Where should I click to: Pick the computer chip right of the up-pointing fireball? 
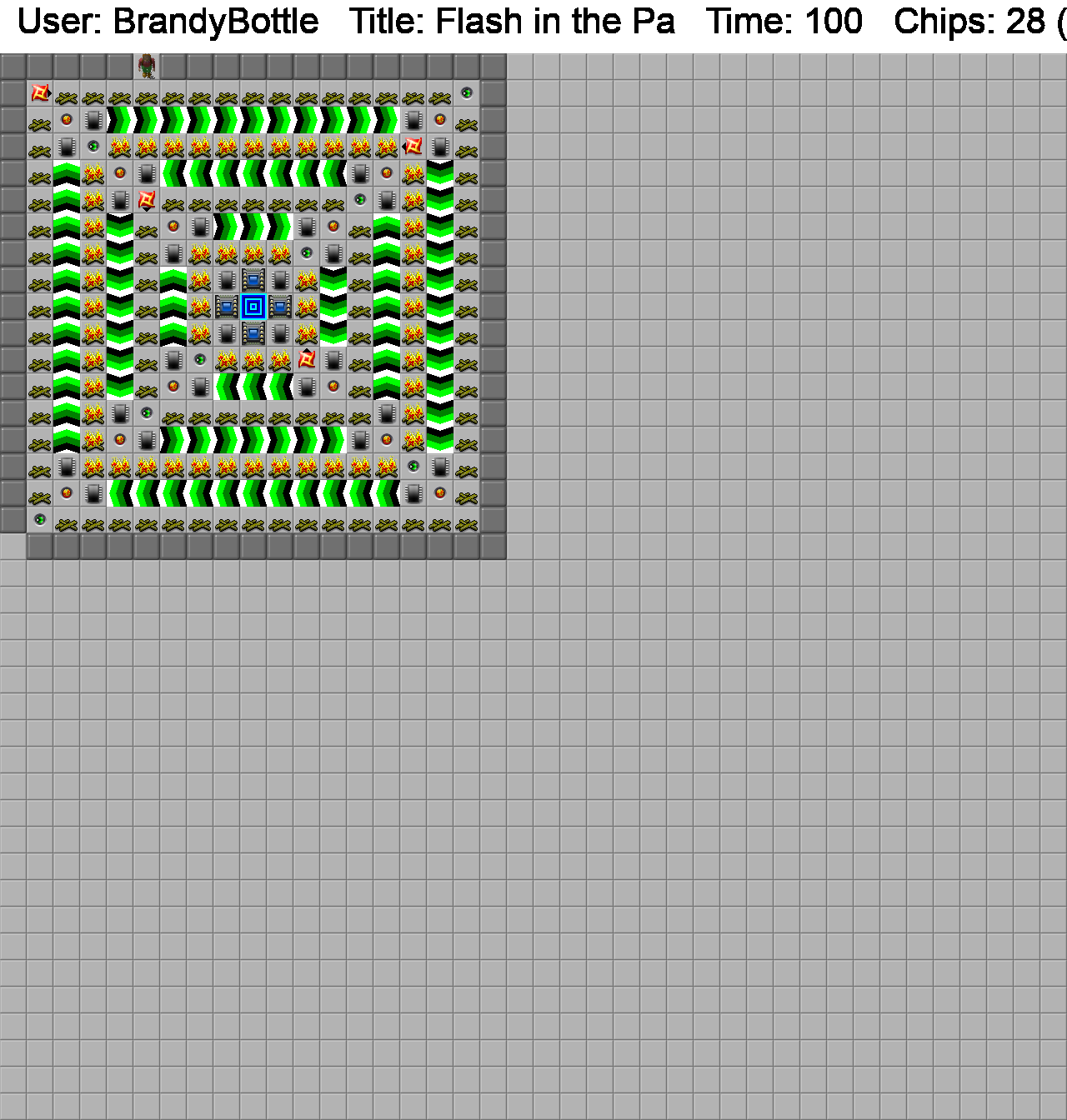point(333,360)
